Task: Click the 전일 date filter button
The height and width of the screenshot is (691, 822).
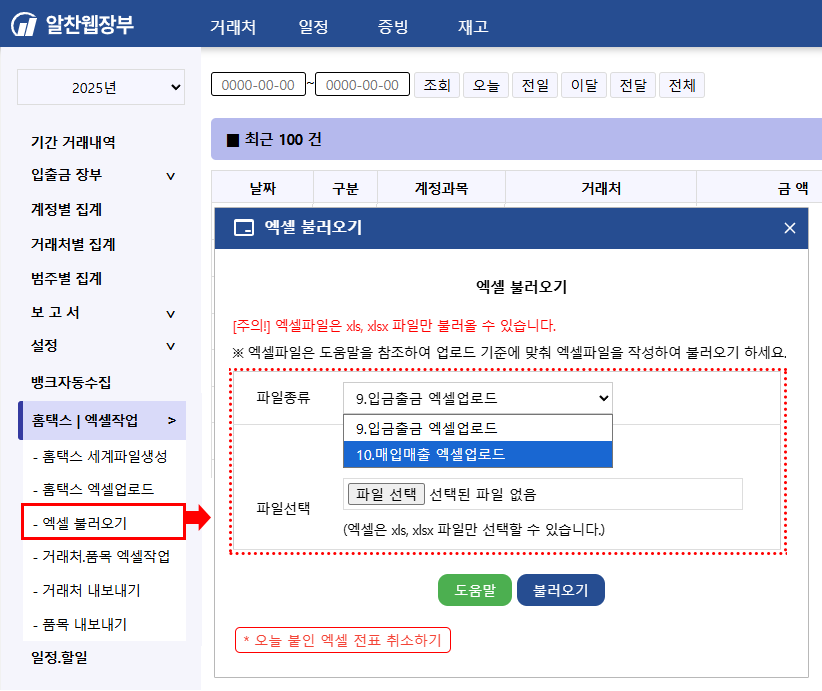Action: [x=535, y=85]
